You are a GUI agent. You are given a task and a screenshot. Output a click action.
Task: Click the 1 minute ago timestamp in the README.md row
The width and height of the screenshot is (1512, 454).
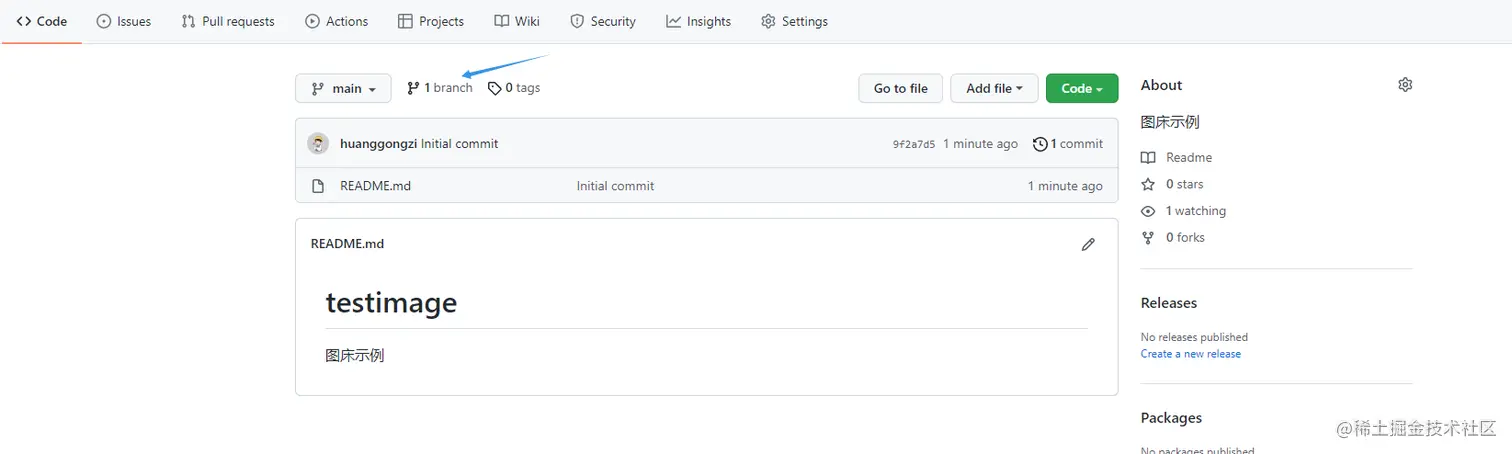tap(1065, 186)
